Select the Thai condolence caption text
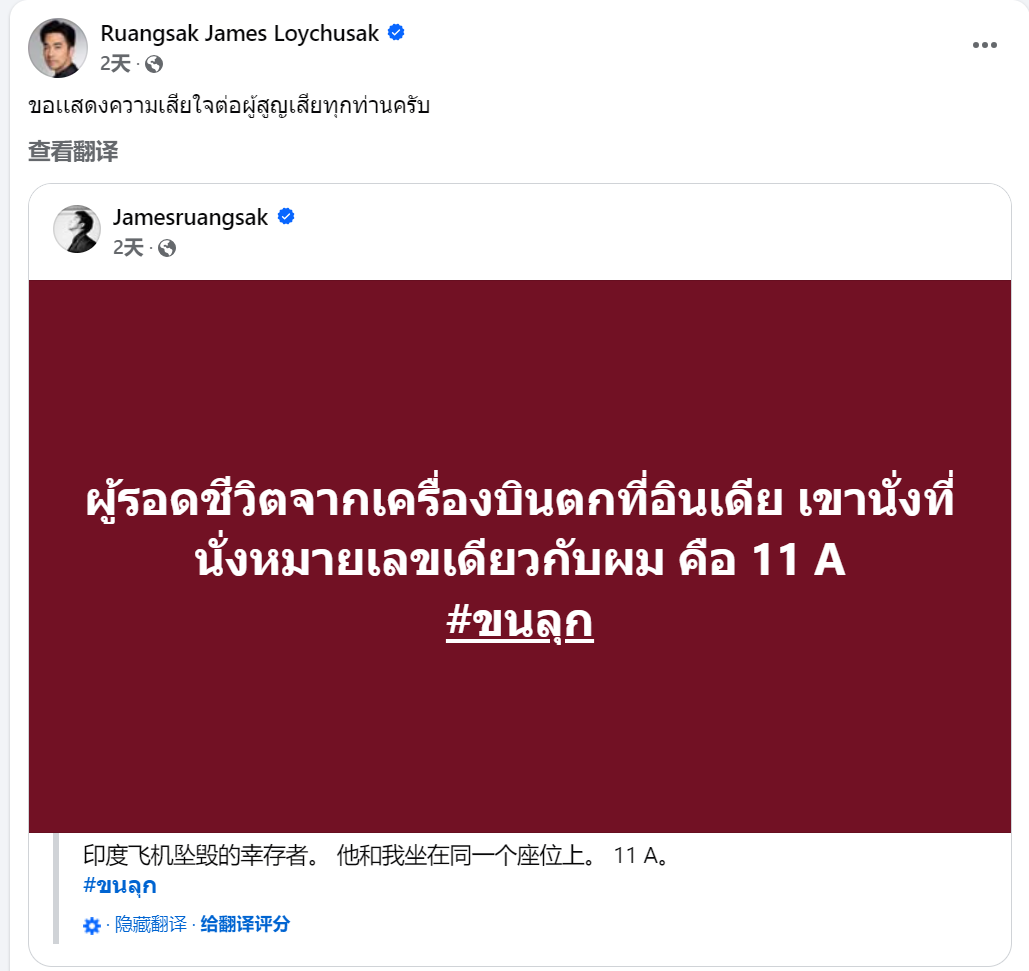 coord(229,106)
